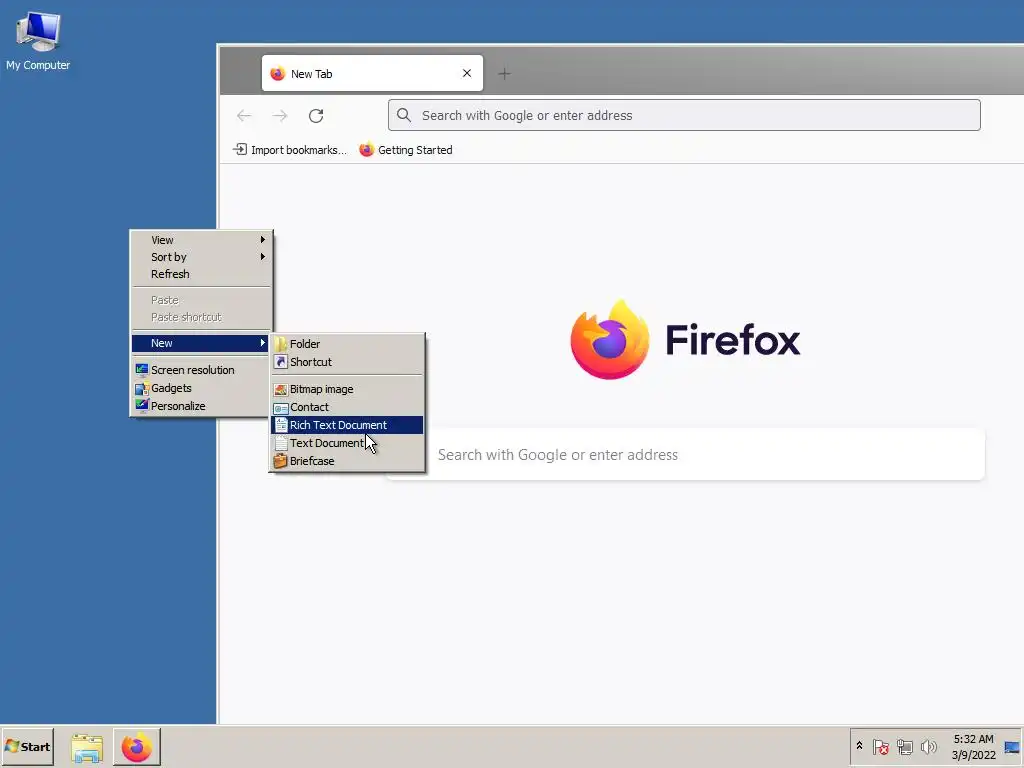Click the Folder icon in the New submenu

point(281,344)
